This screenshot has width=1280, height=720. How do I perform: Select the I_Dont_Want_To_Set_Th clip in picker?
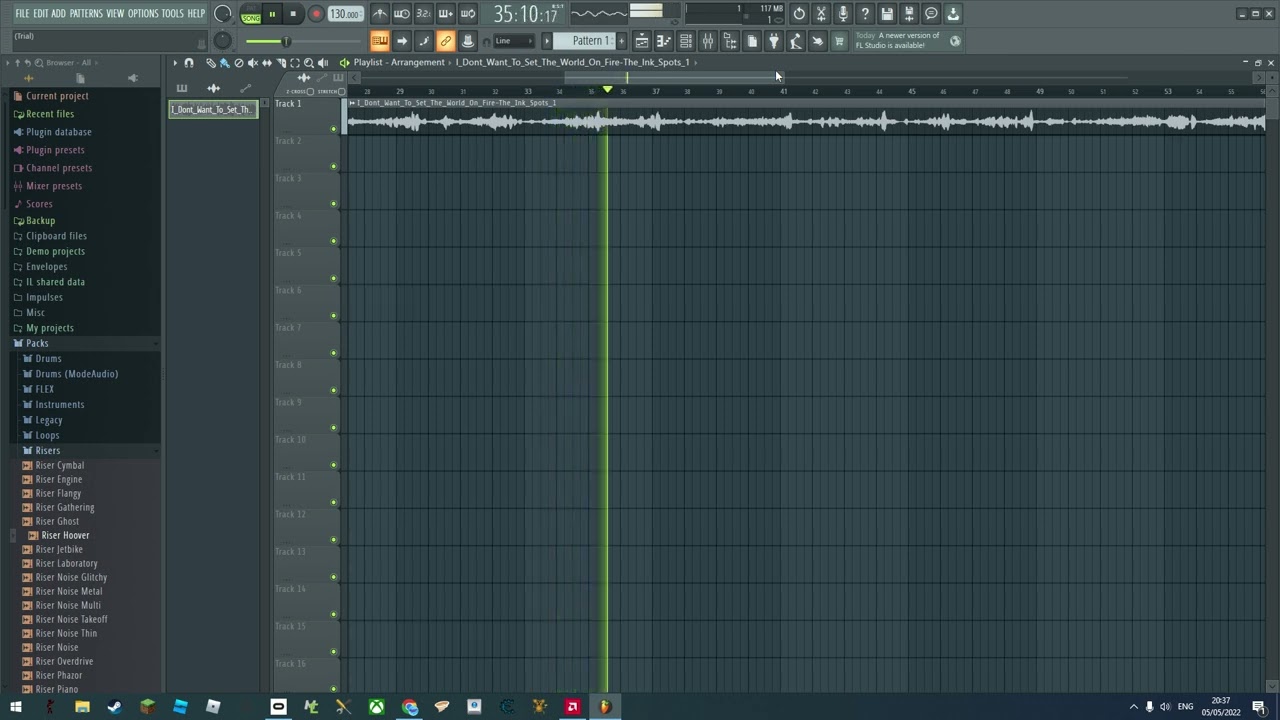click(x=213, y=109)
